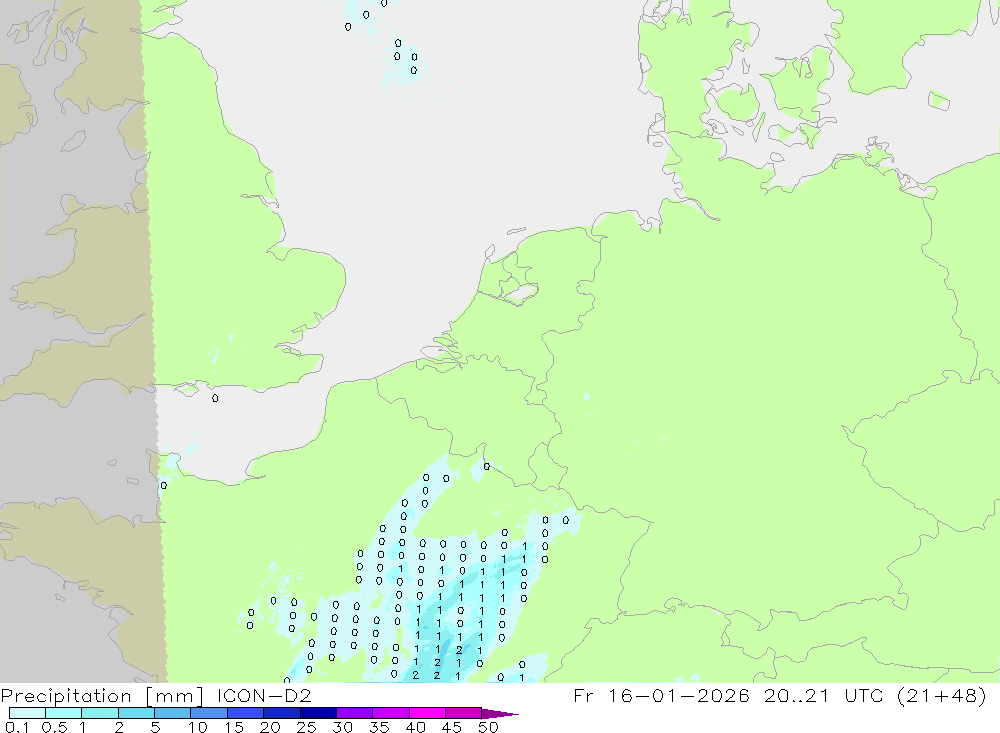Click the 0.5–1 mm legend color swatch
1000x733 pixels.
(x=64, y=713)
